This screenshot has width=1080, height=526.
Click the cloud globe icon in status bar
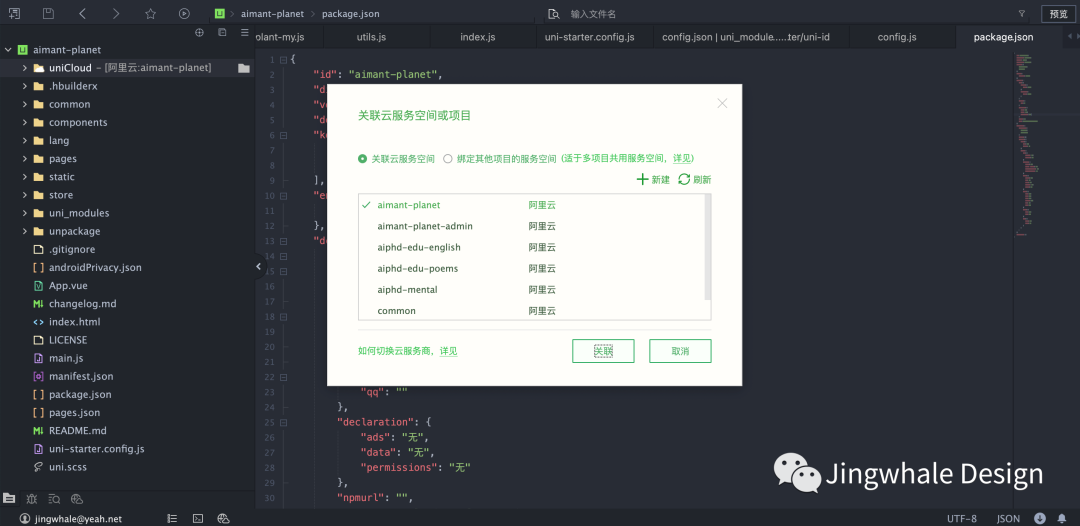223,518
